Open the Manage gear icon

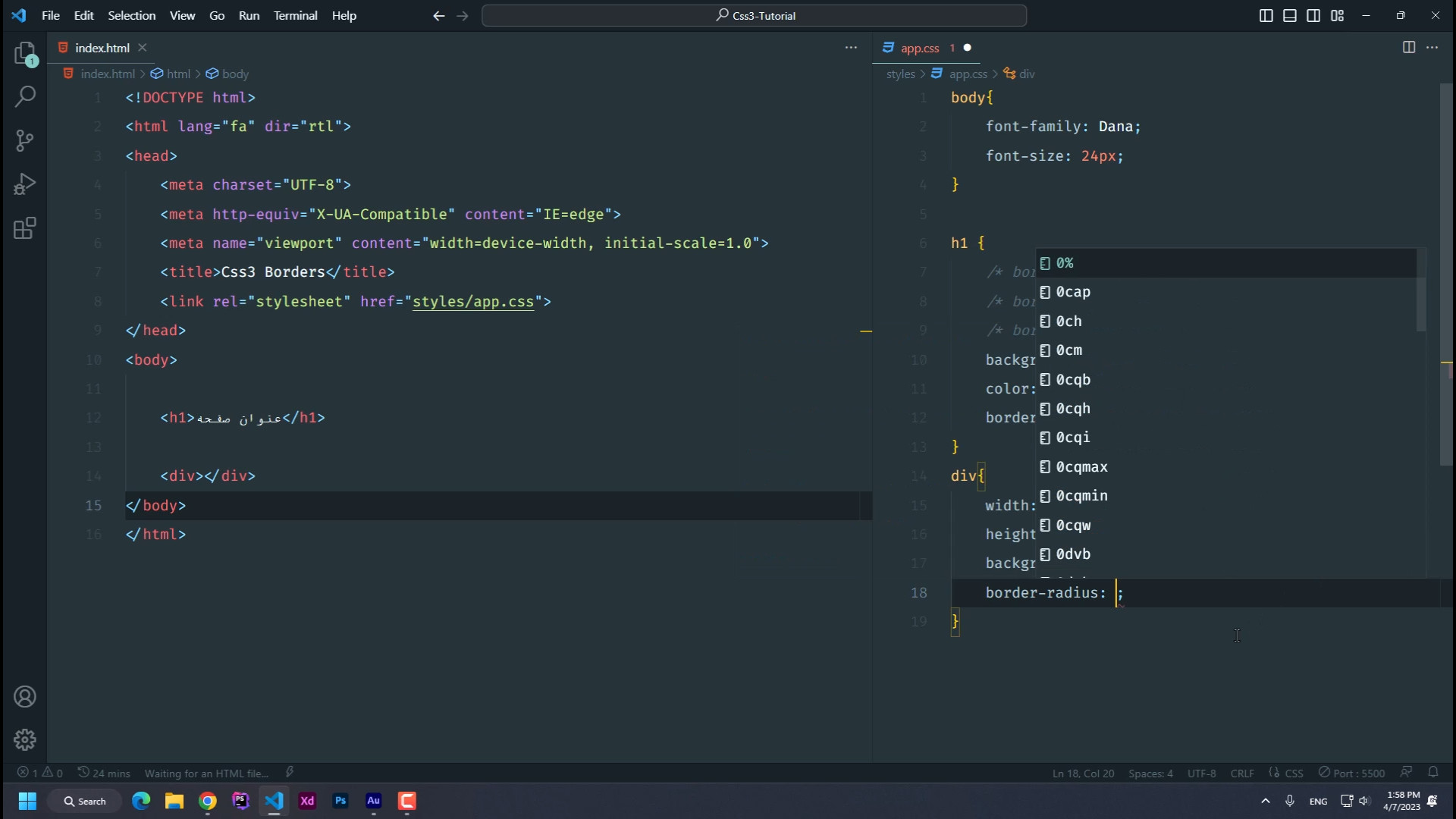point(25,739)
